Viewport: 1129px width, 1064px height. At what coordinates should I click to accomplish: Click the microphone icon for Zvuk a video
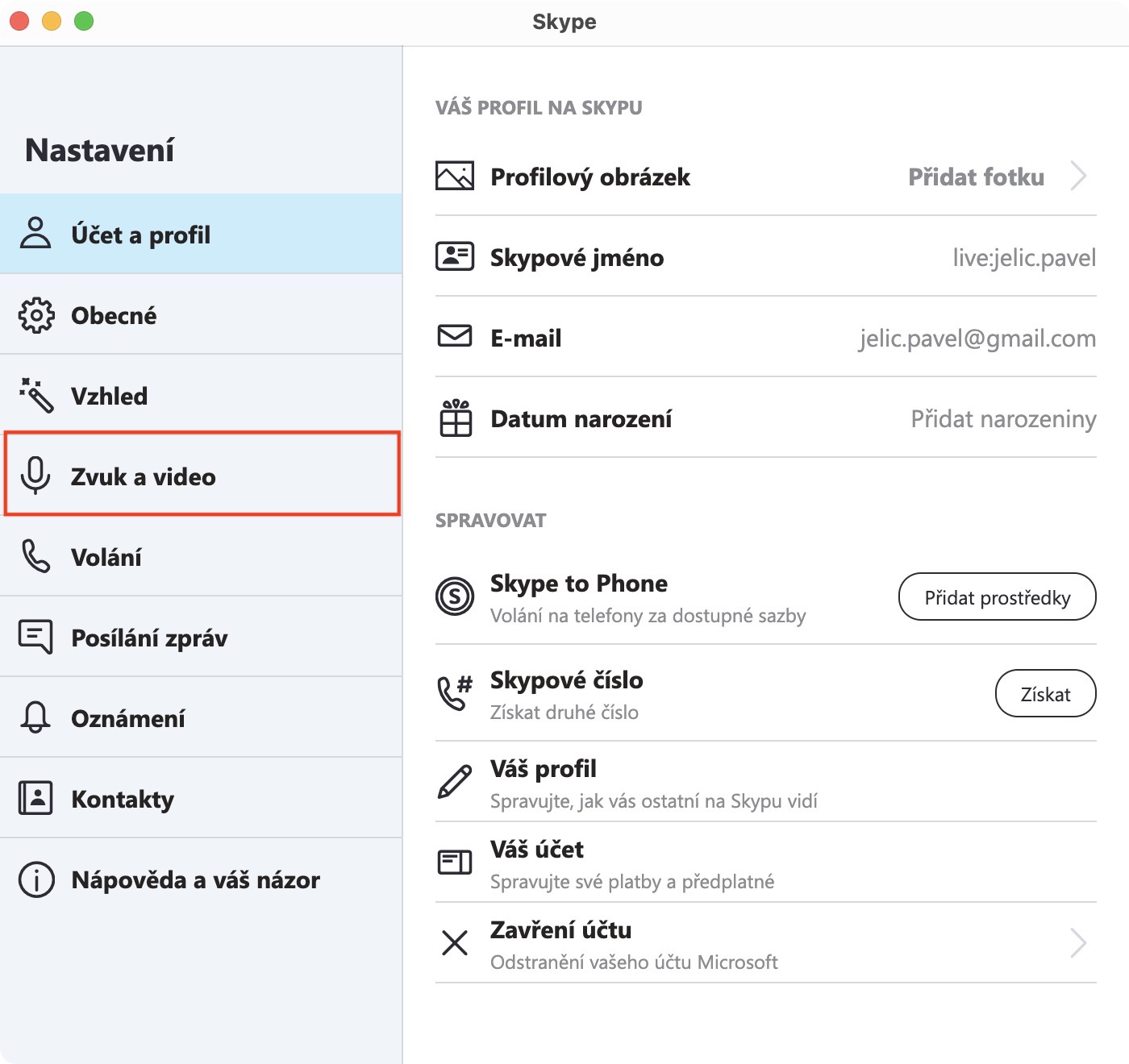coord(35,476)
